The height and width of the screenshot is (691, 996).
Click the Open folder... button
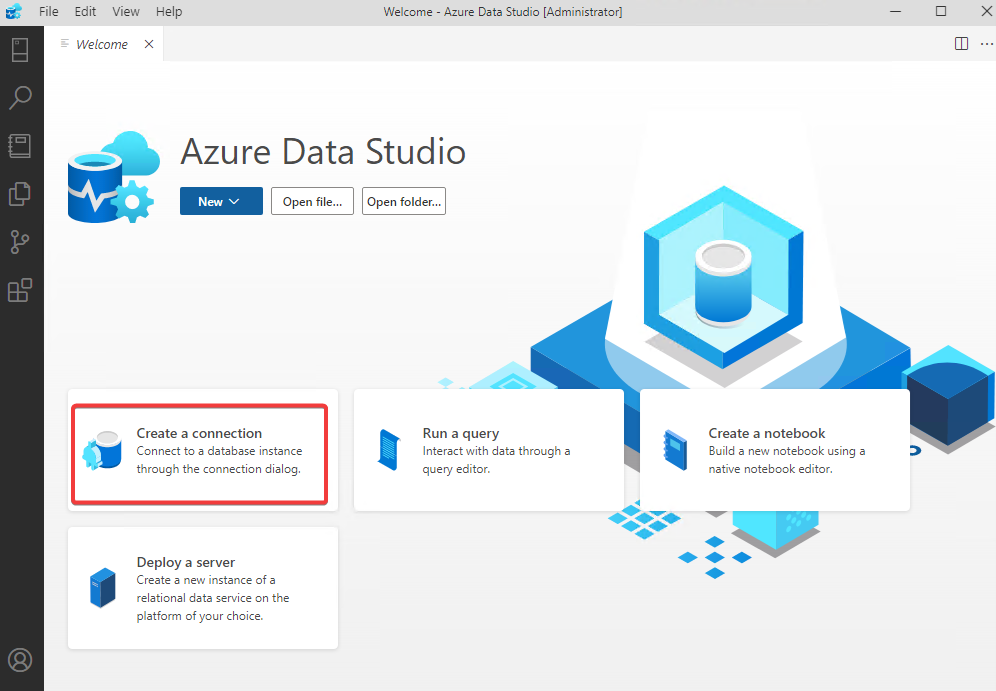tap(403, 201)
